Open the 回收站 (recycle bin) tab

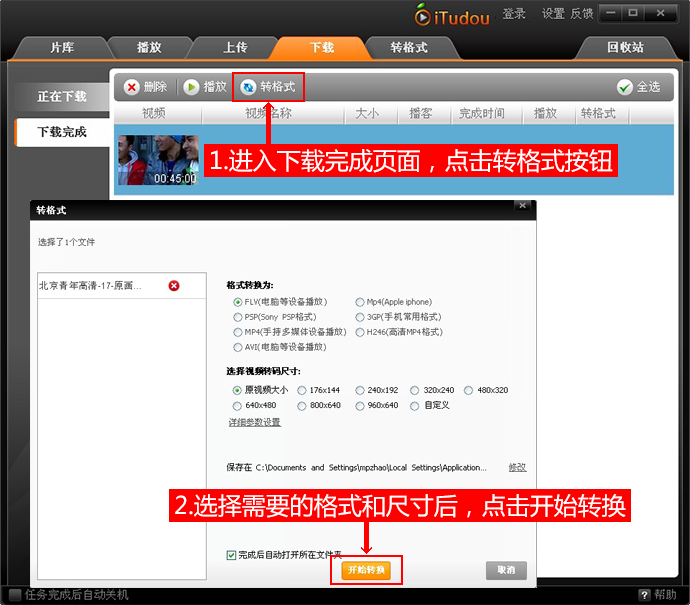pos(625,47)
